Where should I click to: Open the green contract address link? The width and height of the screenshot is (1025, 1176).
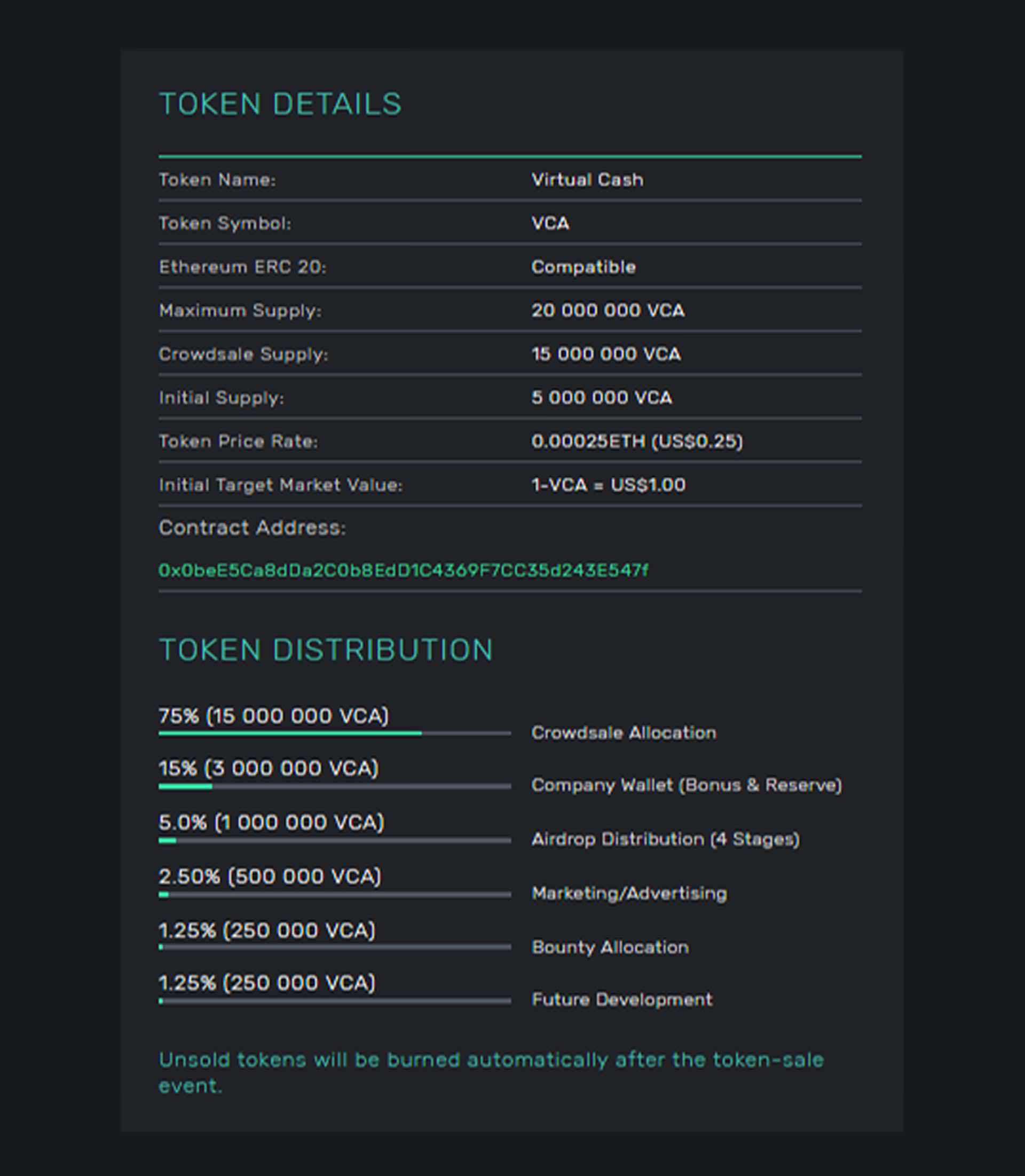(403, 570)
